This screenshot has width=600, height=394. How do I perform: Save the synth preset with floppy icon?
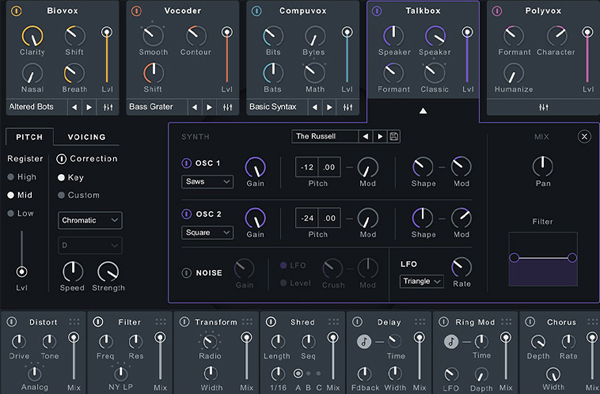394,137
